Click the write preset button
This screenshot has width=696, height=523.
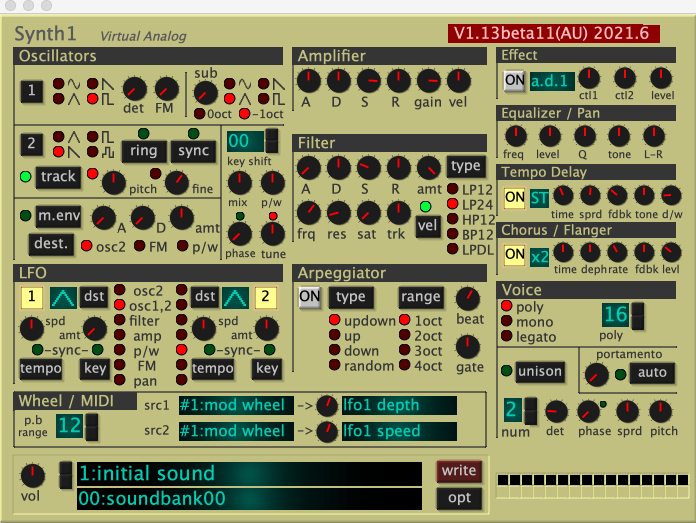(x=459, y=471)
